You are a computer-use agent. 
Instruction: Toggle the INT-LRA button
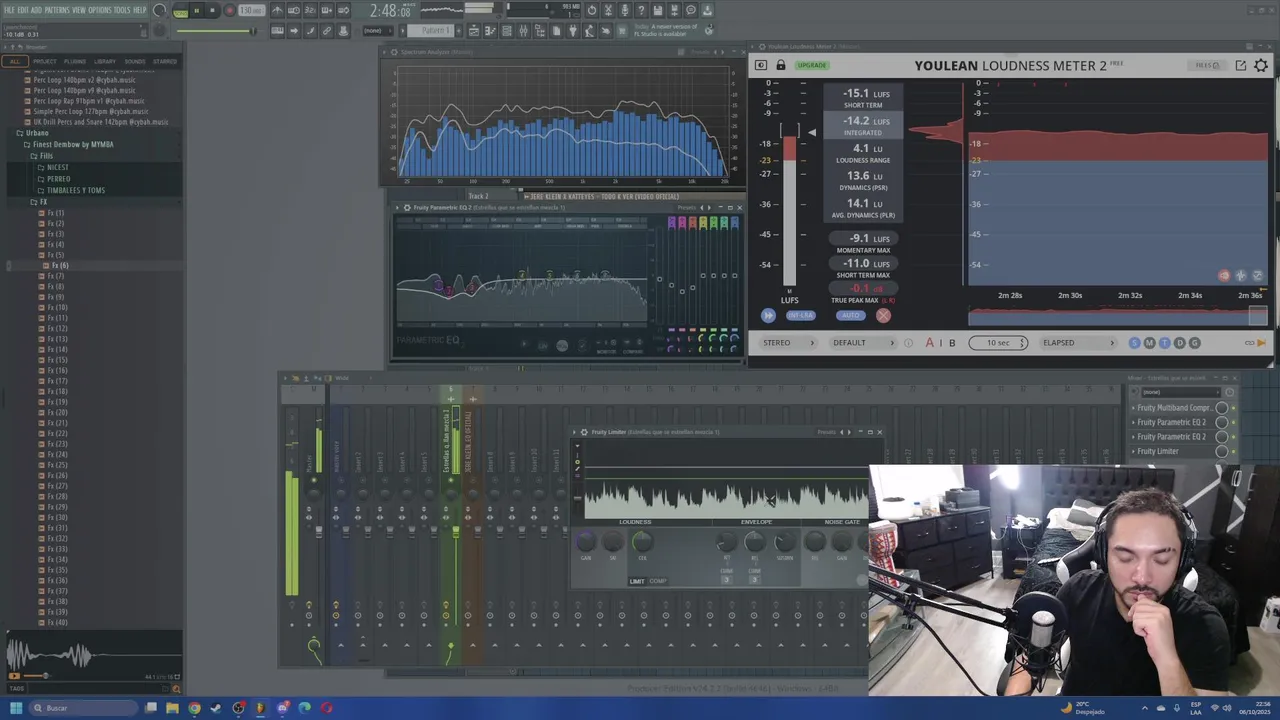click(800, 315)
